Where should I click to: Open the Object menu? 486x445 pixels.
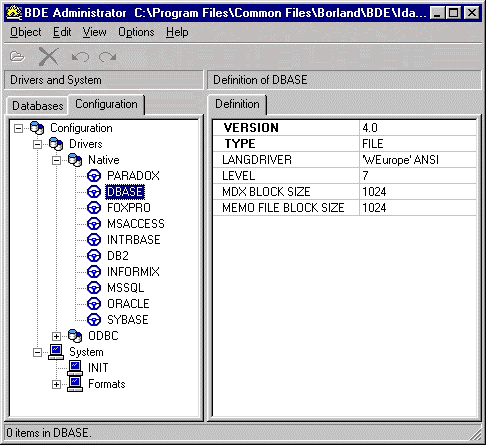coord(26,32)
